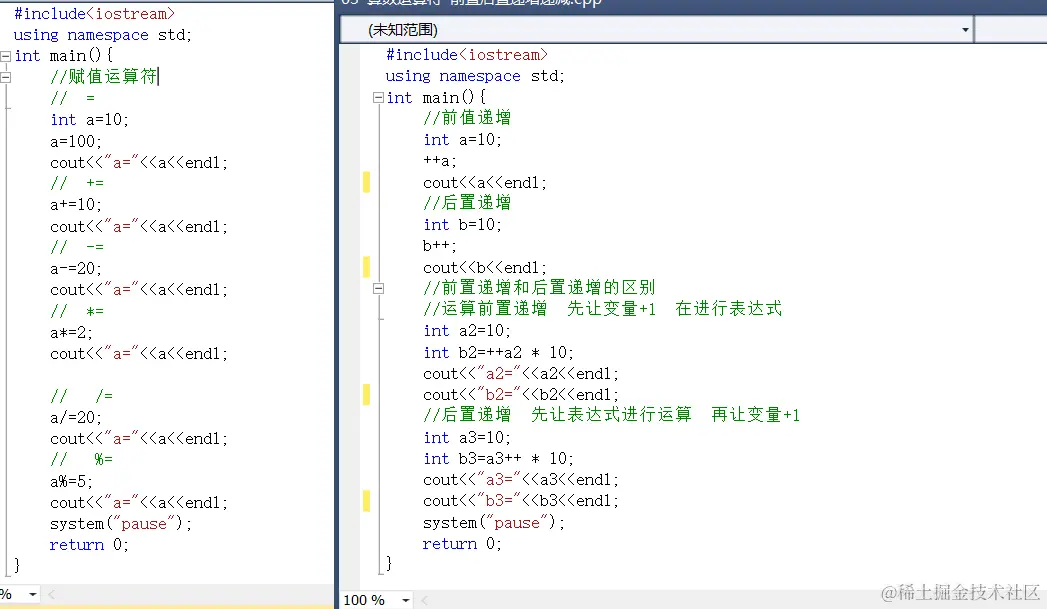Click left scroll arrow in right editor

click(x=424, y=600)
